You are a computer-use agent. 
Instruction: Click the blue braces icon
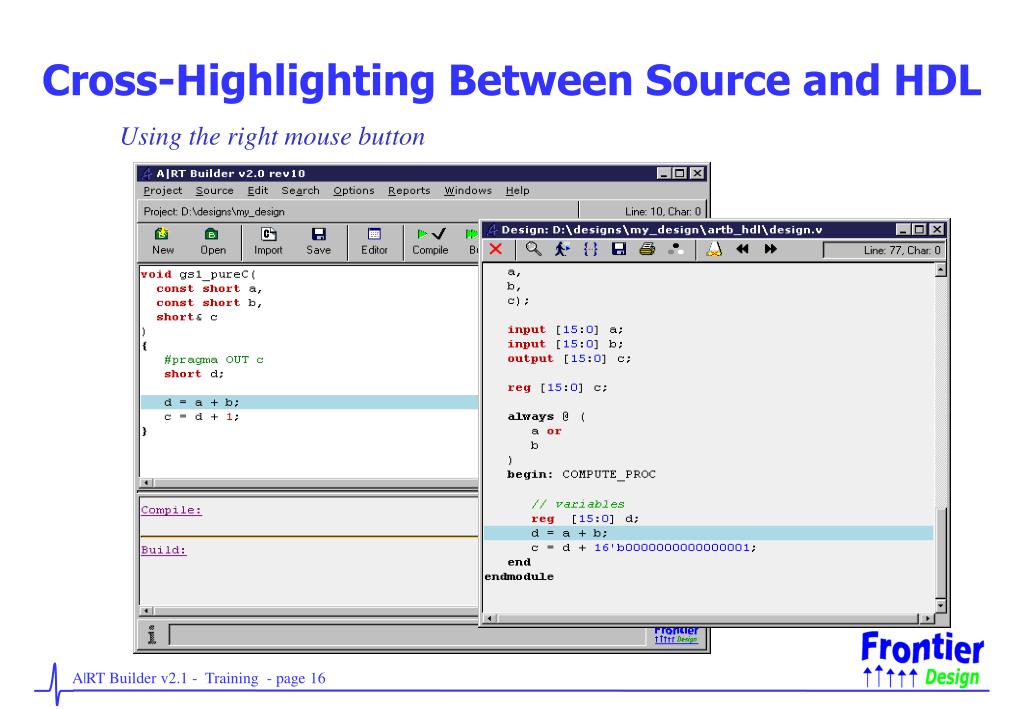(590, 249)
